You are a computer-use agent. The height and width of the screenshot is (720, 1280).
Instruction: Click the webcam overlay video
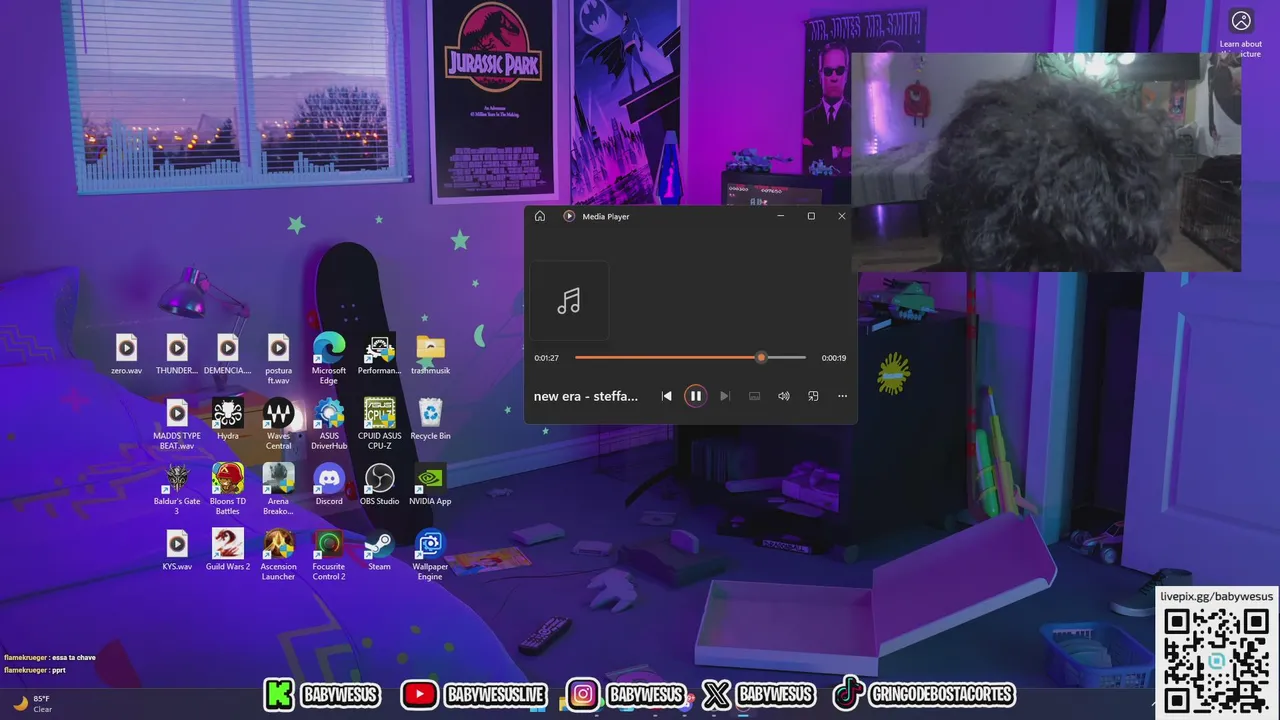click(x=1046, y=162)
